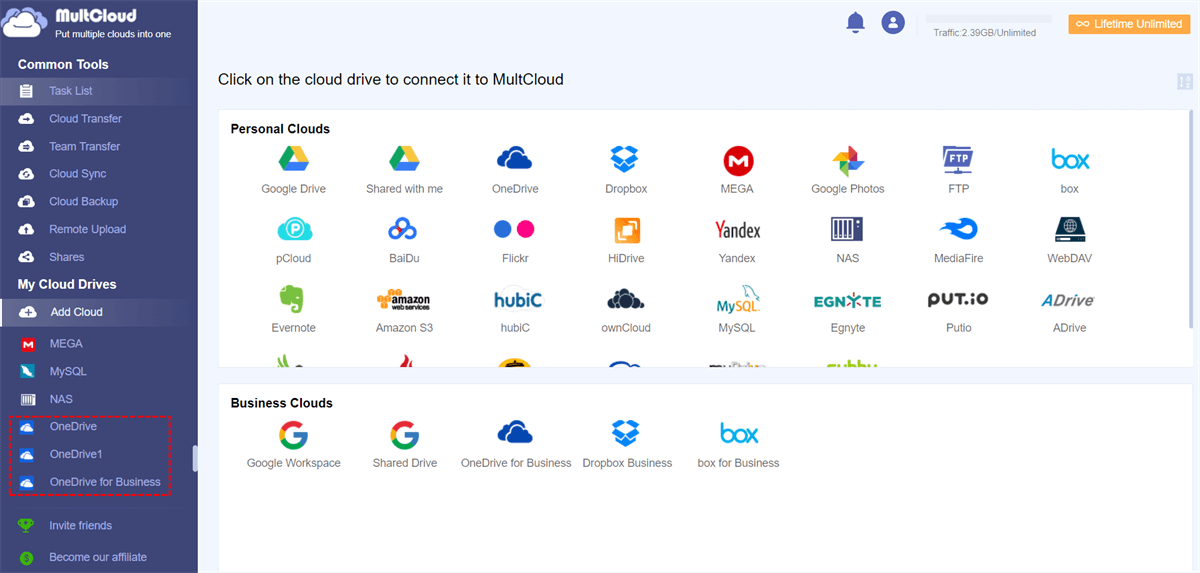Select the BaiDu cloud icon
This screenshot has width=1200, height=573.
404,239
